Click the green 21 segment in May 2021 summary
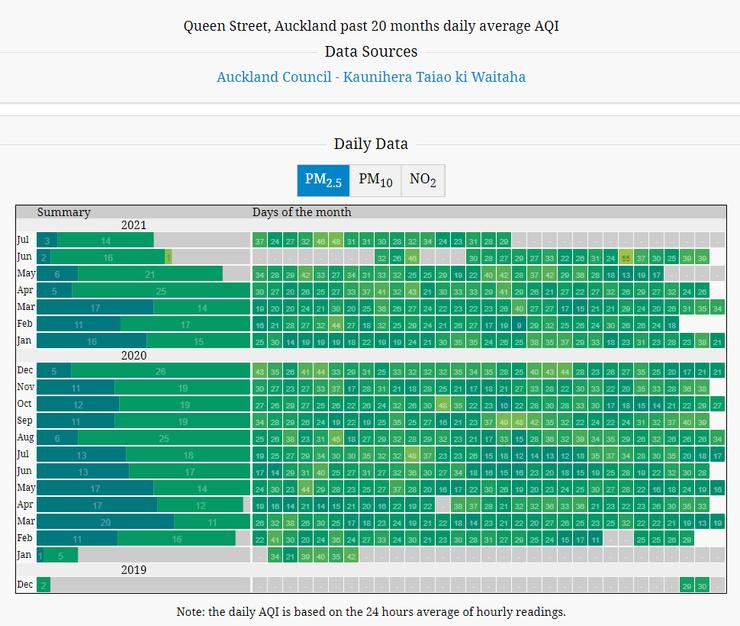Screen dimensions: 740x626 (x=150, y=274)
